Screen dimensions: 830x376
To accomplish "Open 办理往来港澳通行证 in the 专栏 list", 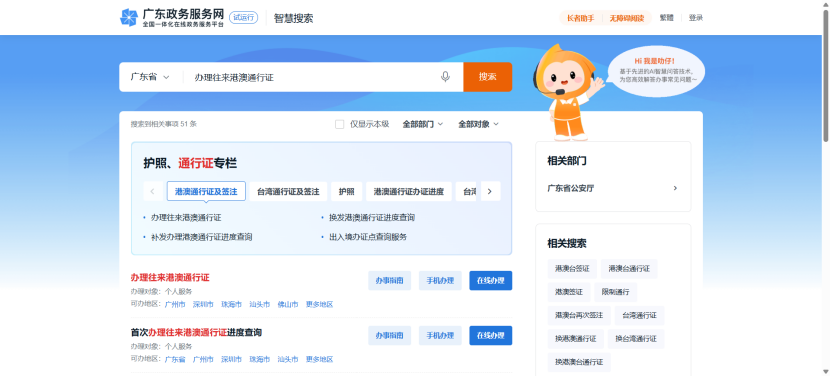I will pyautogui.click(x=186, y=218).
